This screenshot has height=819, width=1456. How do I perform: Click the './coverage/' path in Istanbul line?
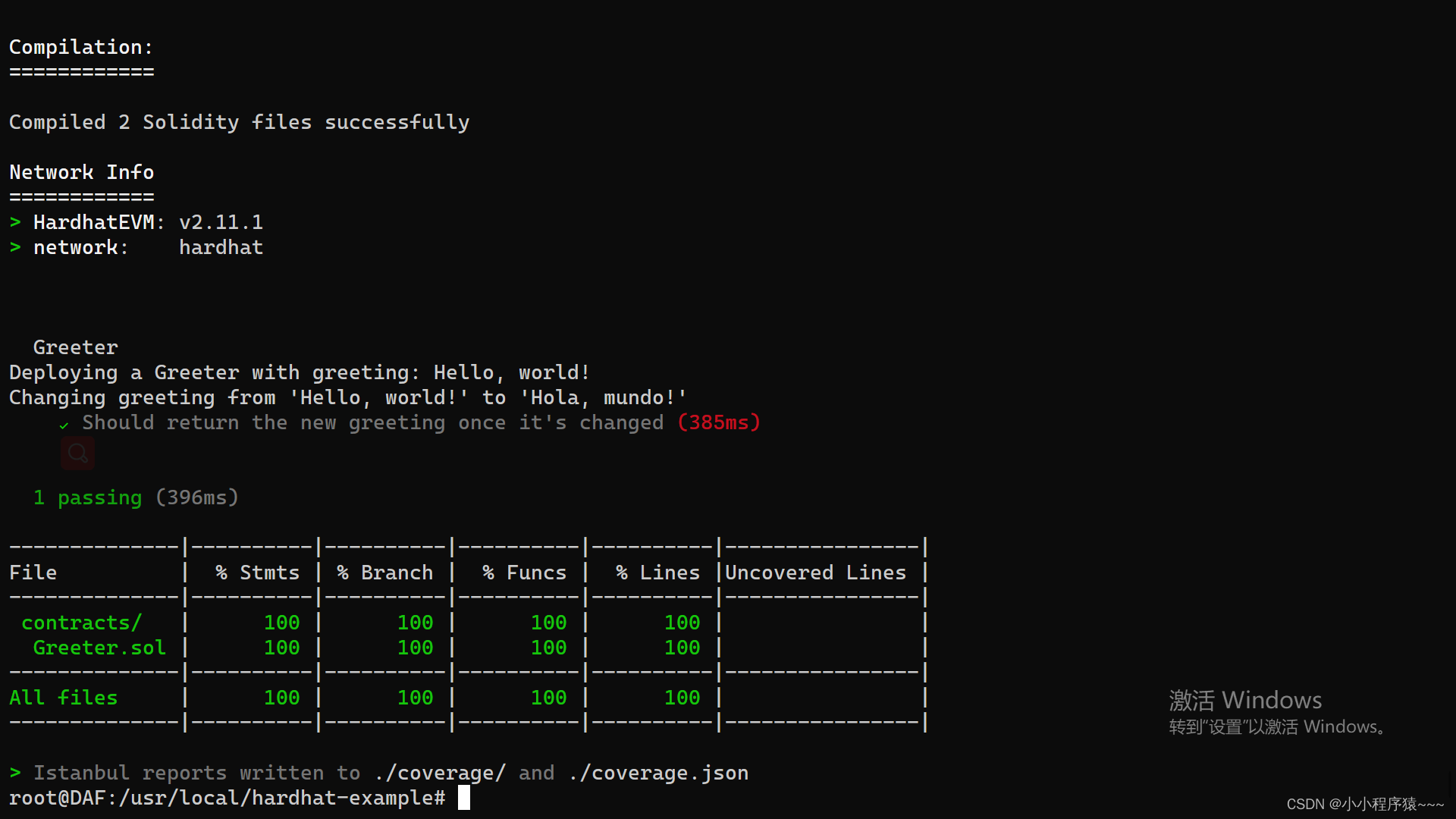(440, 773)
